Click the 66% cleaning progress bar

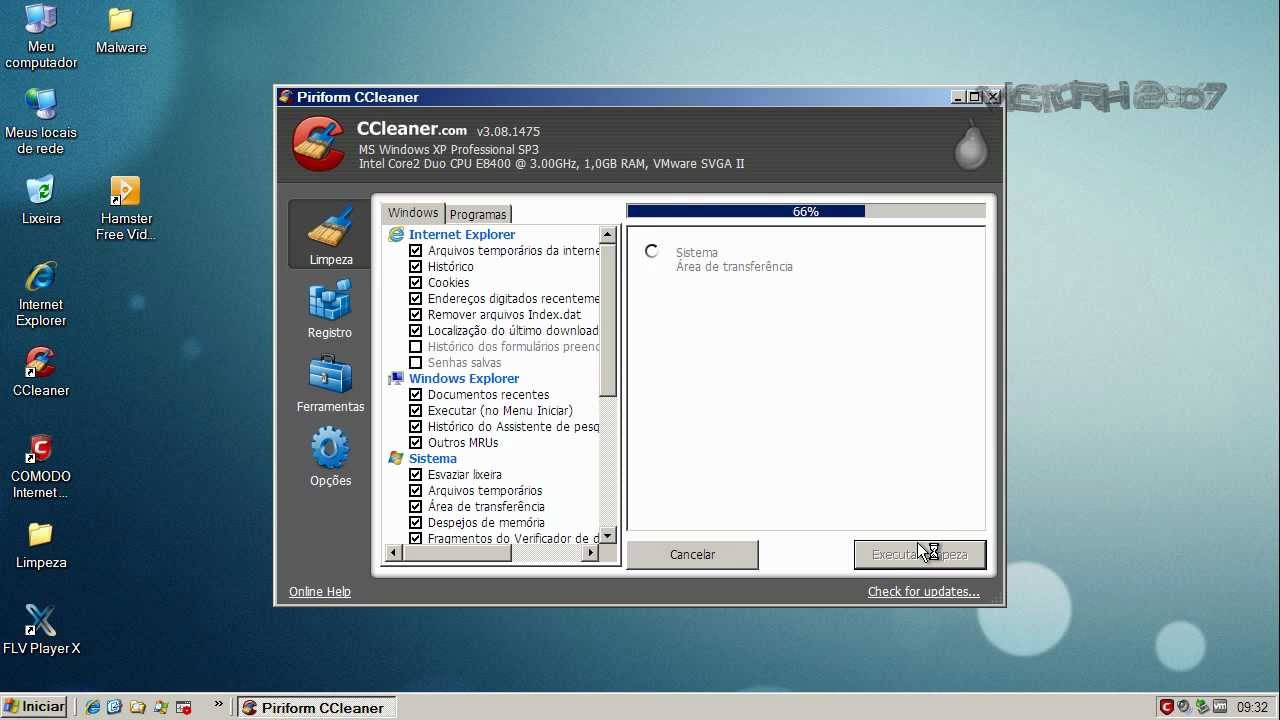click(x=806, y=211)
